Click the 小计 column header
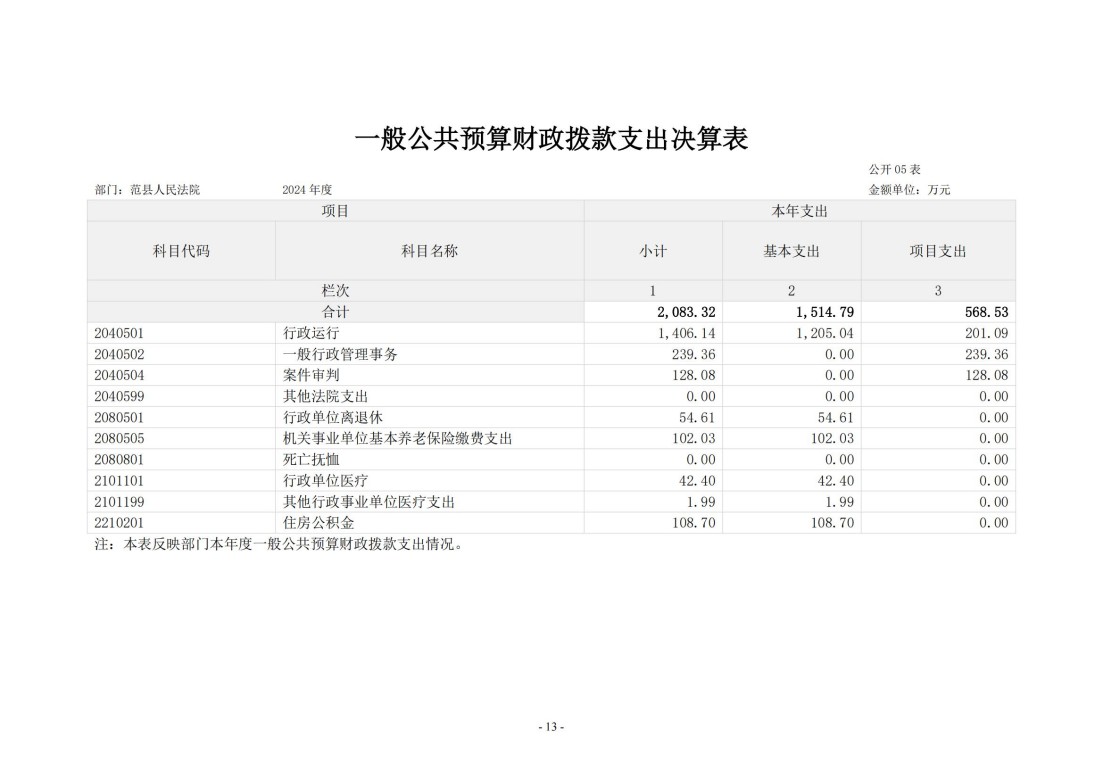This screenshot has height=780, width=1103. (653, 251)
